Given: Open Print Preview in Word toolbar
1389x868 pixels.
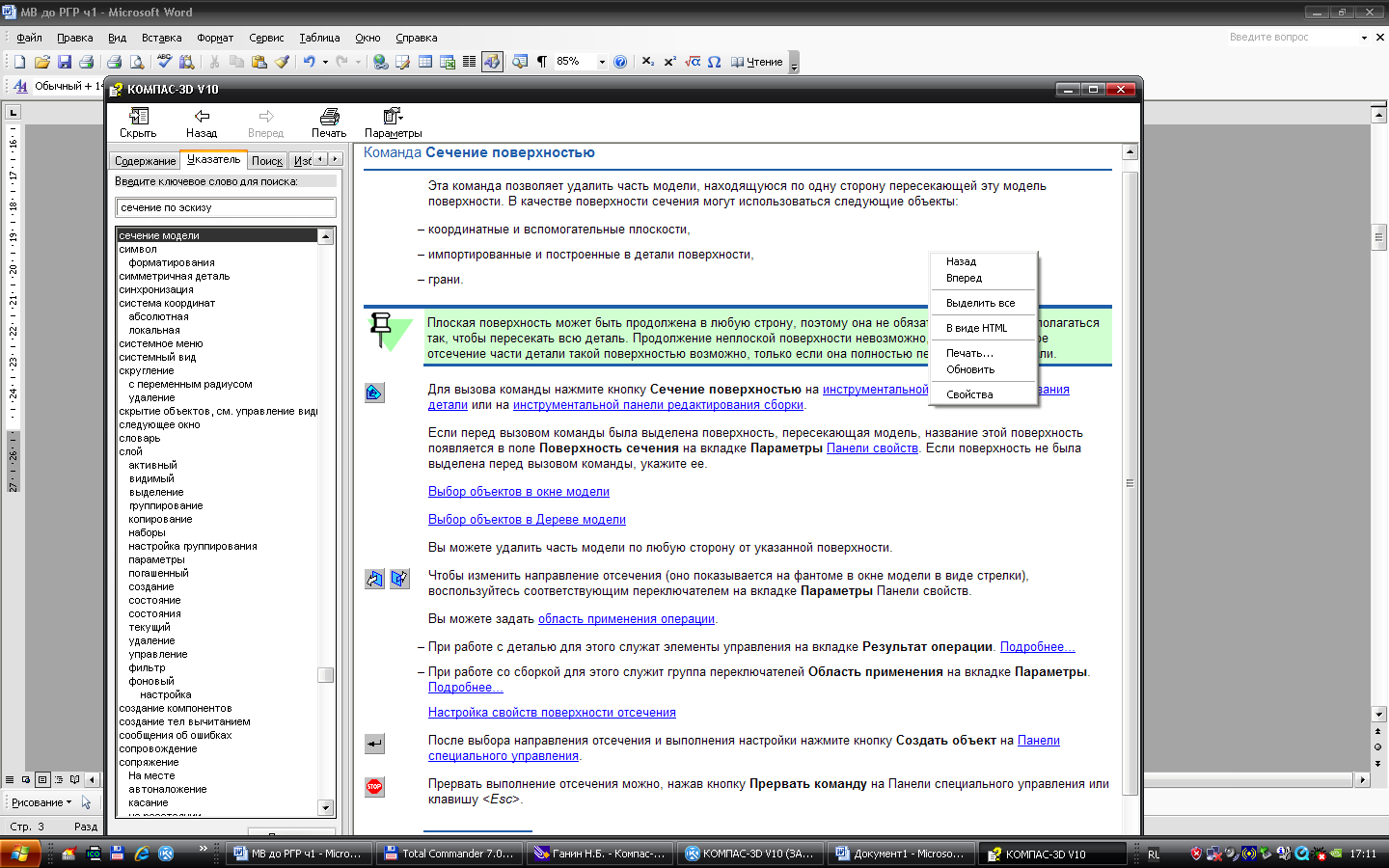Looking at the screenshot, I should click(137, 62).
